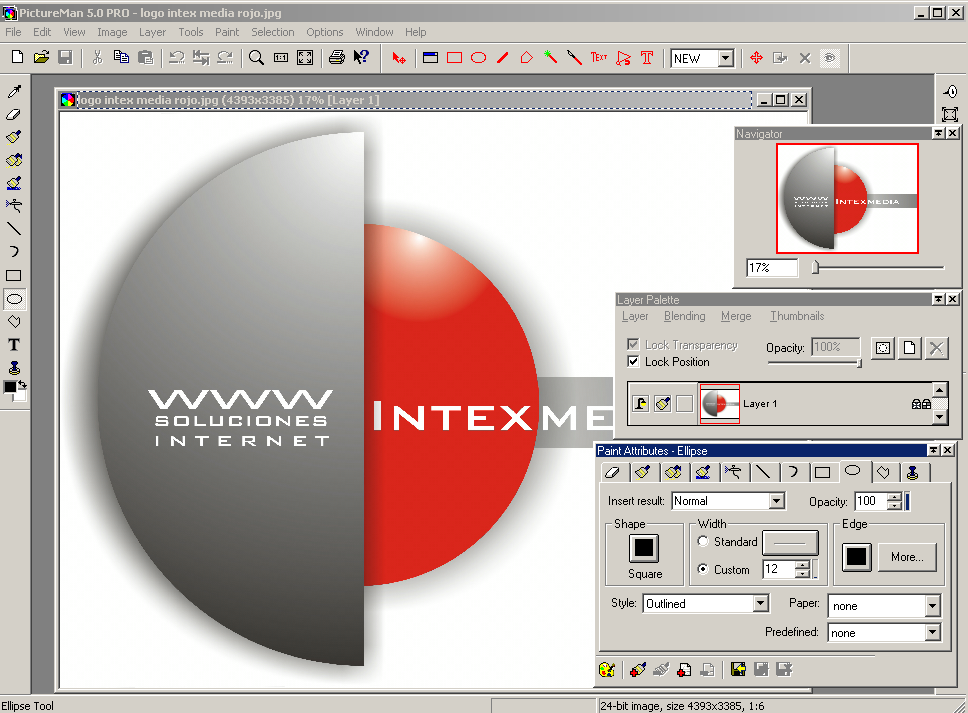Toggle Layer 1 visibility binoculars icon
Screen dimensions: 968x713
point(921,404)
